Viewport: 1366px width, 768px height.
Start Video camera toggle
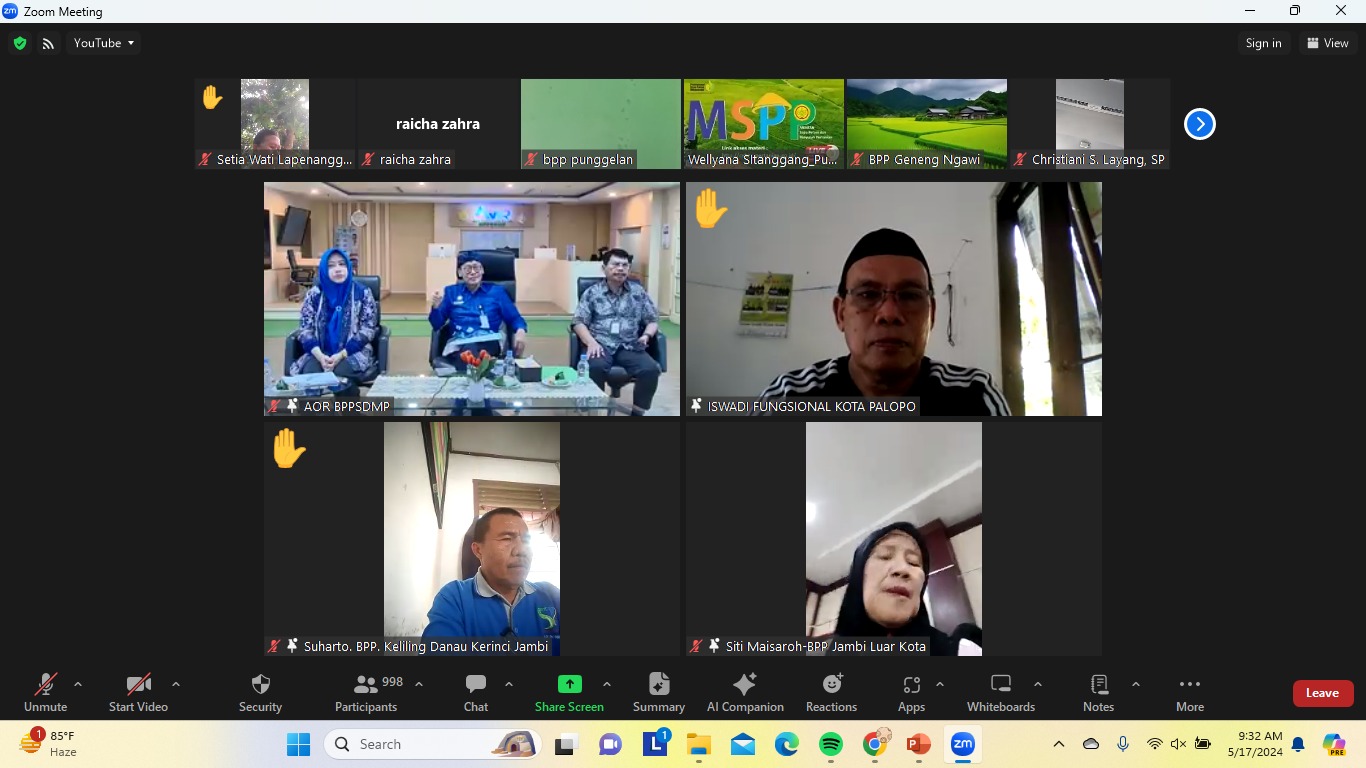click(138, 692)
